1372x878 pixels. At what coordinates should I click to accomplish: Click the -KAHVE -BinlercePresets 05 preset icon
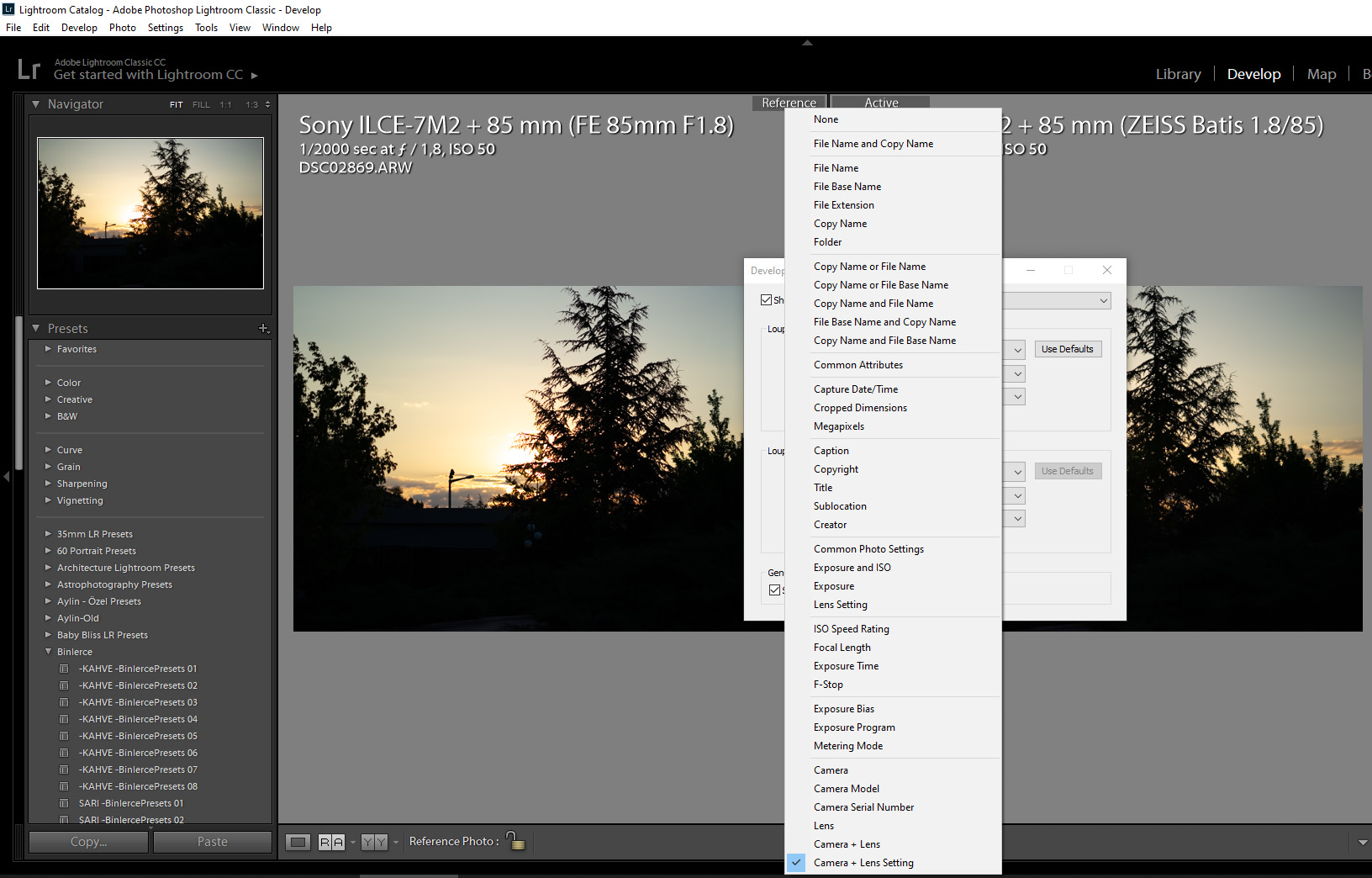click(x=64, y=736)
